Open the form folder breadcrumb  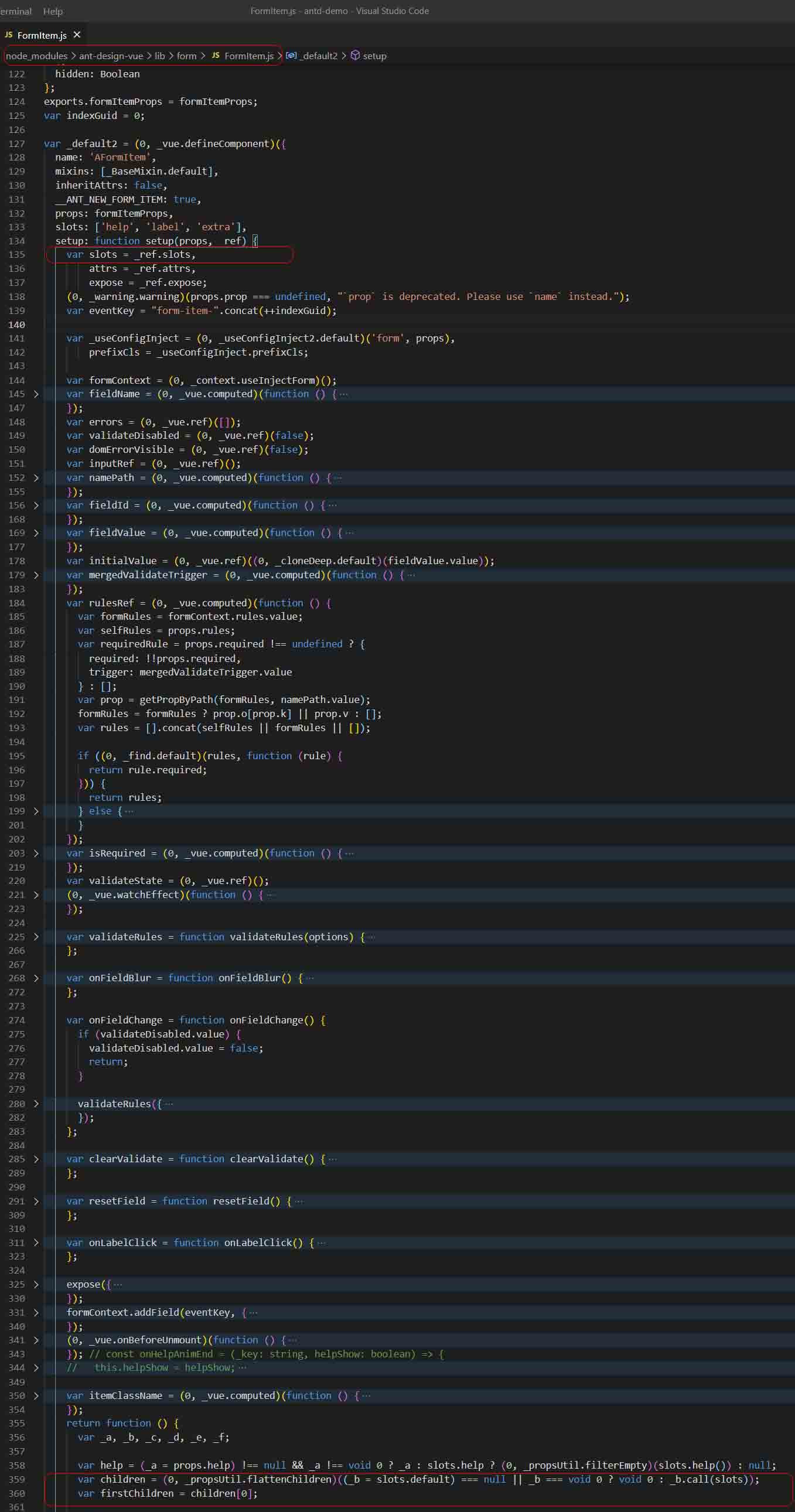click(x=186, y=56)
